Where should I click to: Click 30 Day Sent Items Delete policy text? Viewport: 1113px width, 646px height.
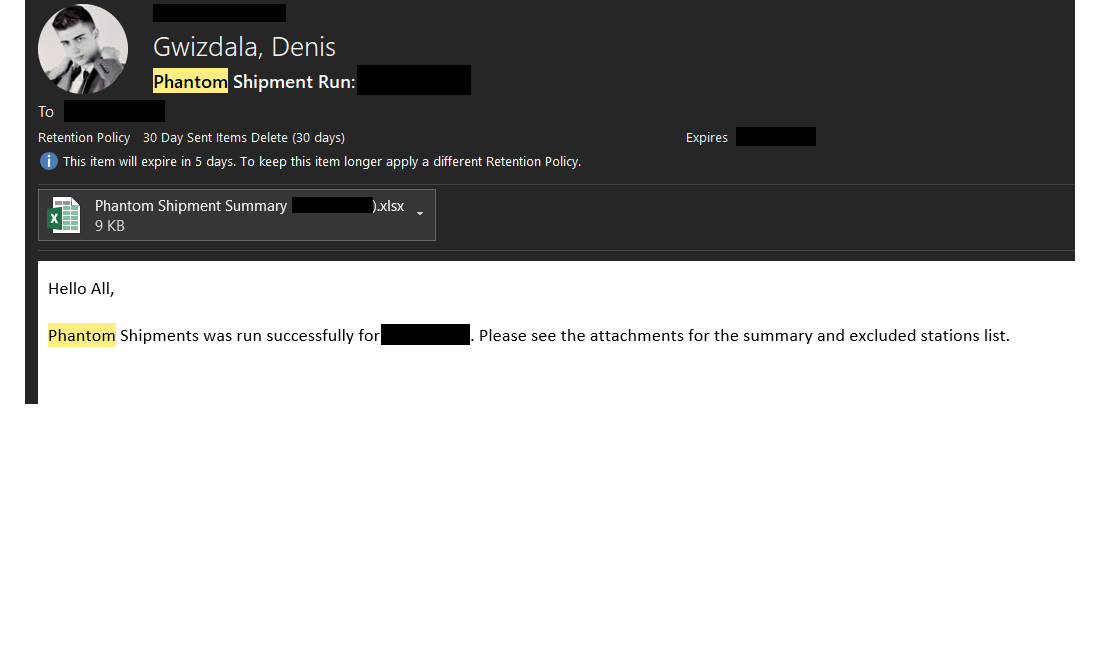(243, 138)
